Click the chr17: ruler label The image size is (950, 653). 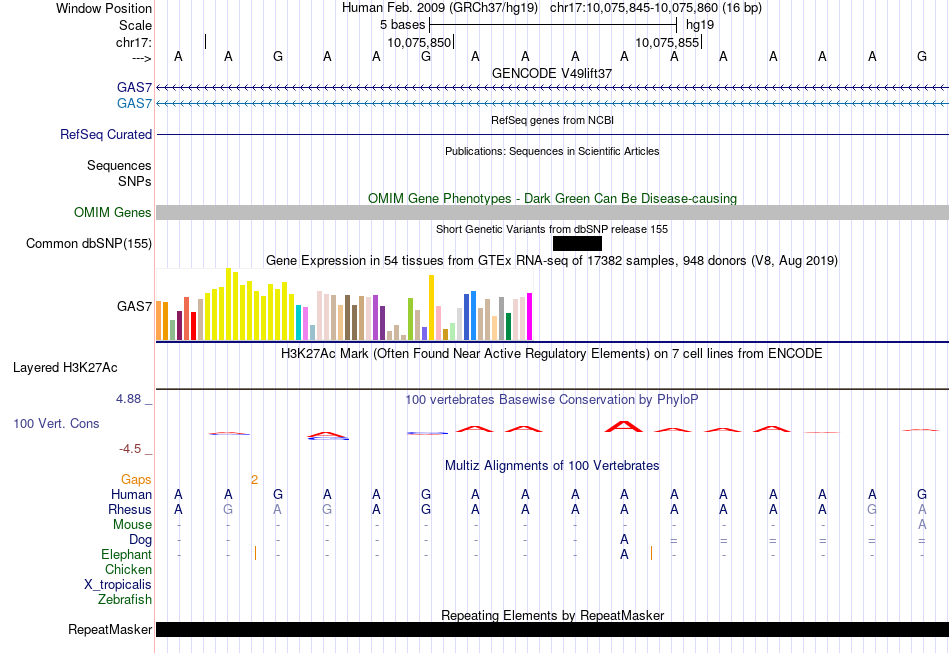[134, 42]
